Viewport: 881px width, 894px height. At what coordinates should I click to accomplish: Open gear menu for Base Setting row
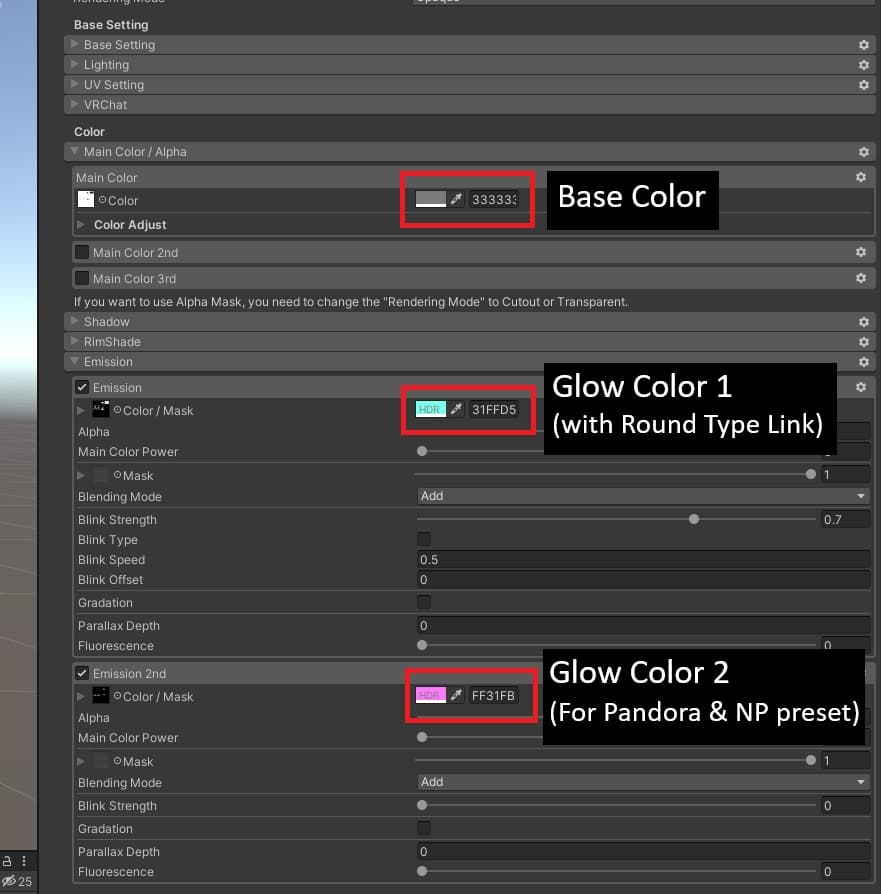[x=864, y=44]
